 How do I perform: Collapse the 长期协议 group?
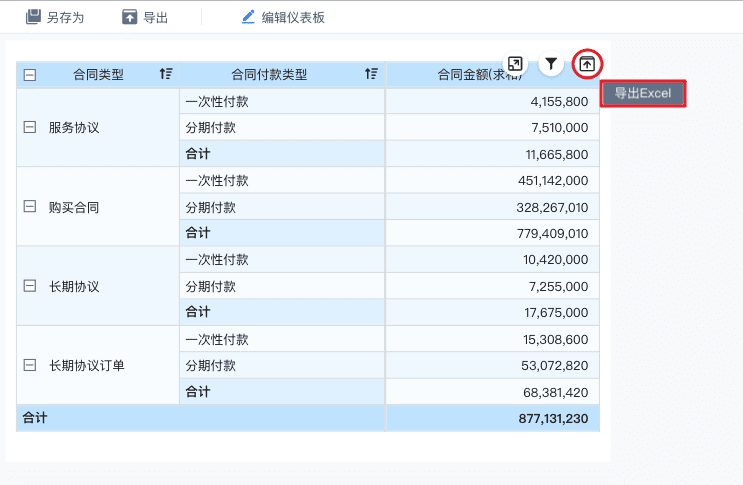pyautogui.click(x=30, y=286)
